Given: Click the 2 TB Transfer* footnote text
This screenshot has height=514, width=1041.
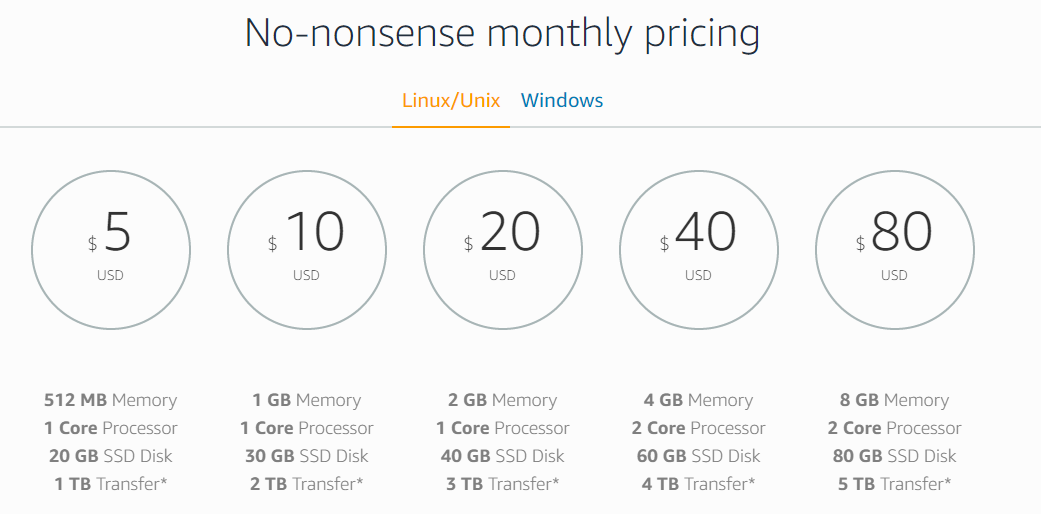Looking at the screenshot, I should tap(307, 484).
